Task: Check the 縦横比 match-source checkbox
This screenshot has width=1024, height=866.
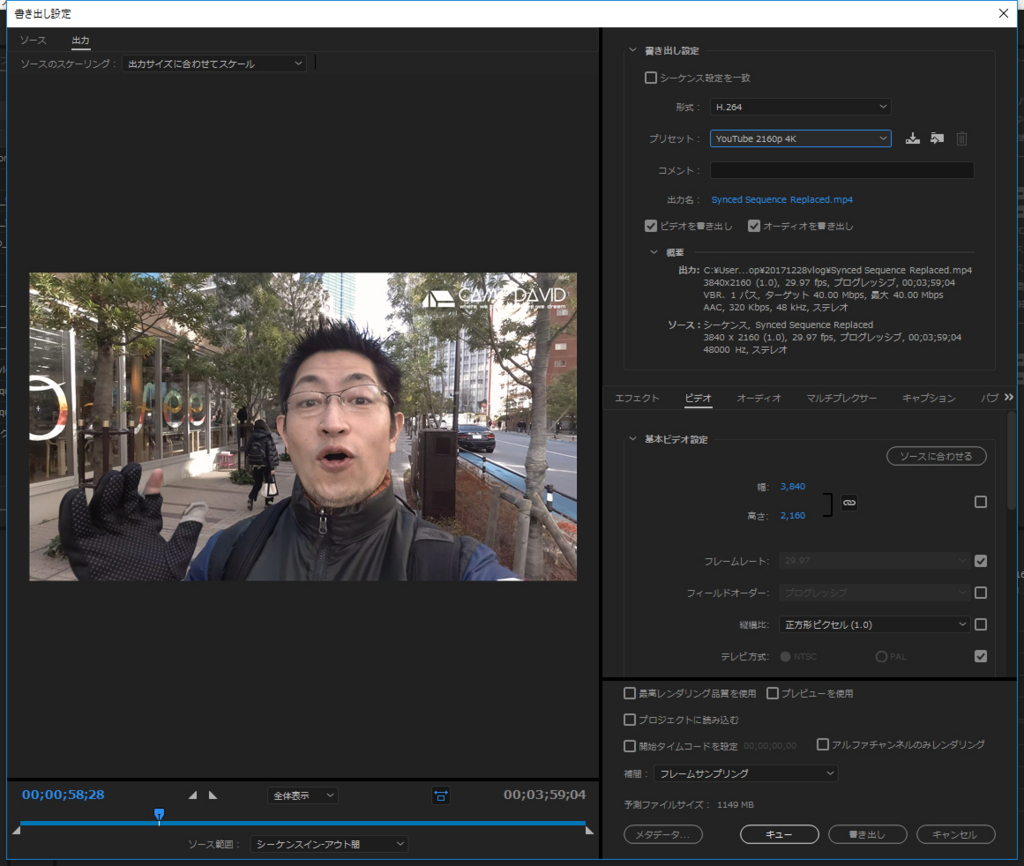Action: tap(980, 624)
